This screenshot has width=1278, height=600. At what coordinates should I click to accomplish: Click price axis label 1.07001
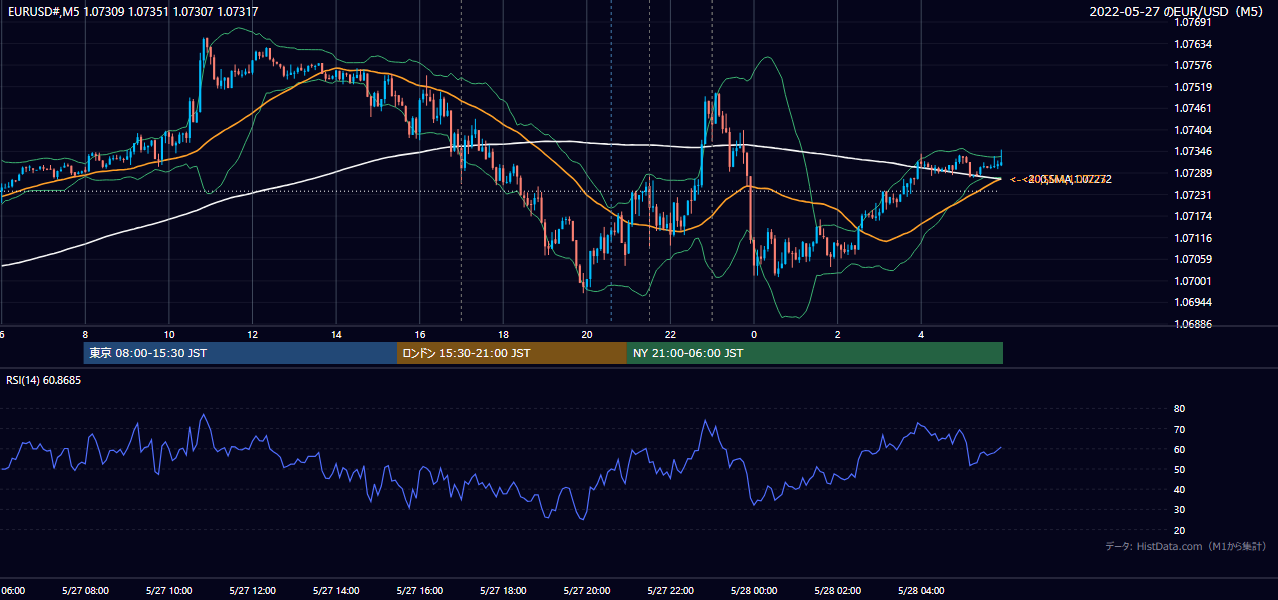[1192, 281]
